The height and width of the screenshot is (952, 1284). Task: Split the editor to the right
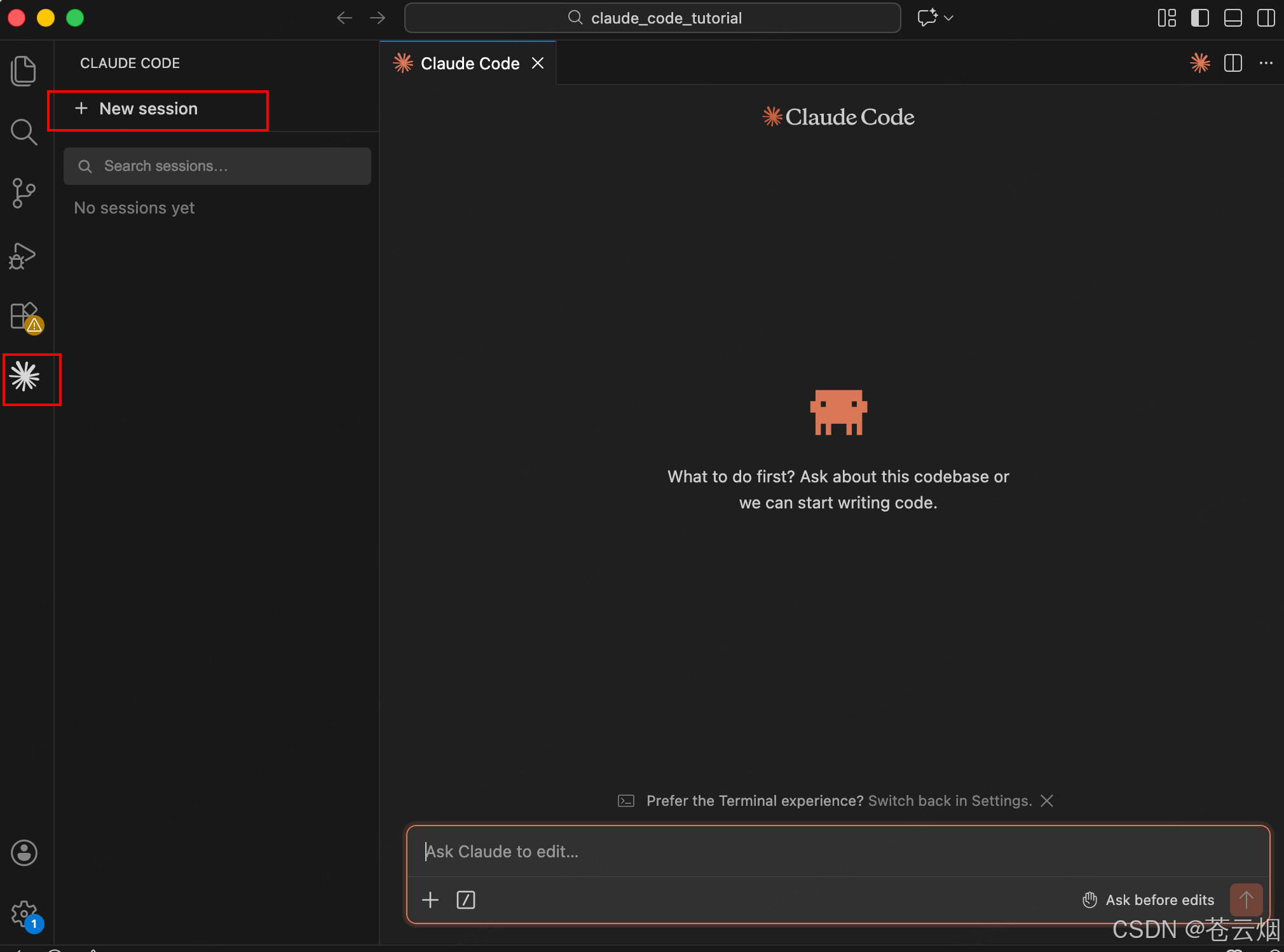pos(1233,63)
